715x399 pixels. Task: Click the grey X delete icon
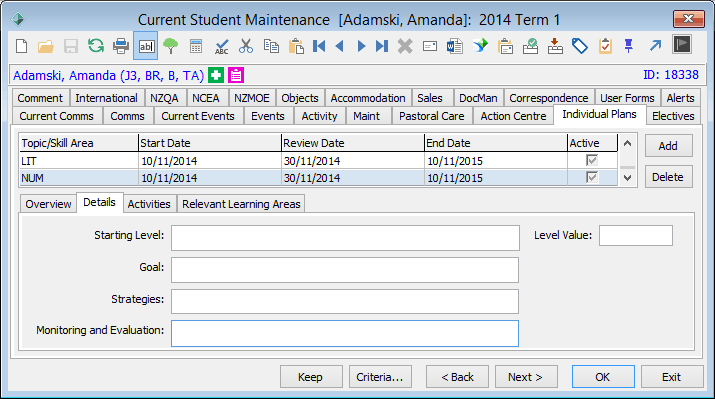(405, 46)
